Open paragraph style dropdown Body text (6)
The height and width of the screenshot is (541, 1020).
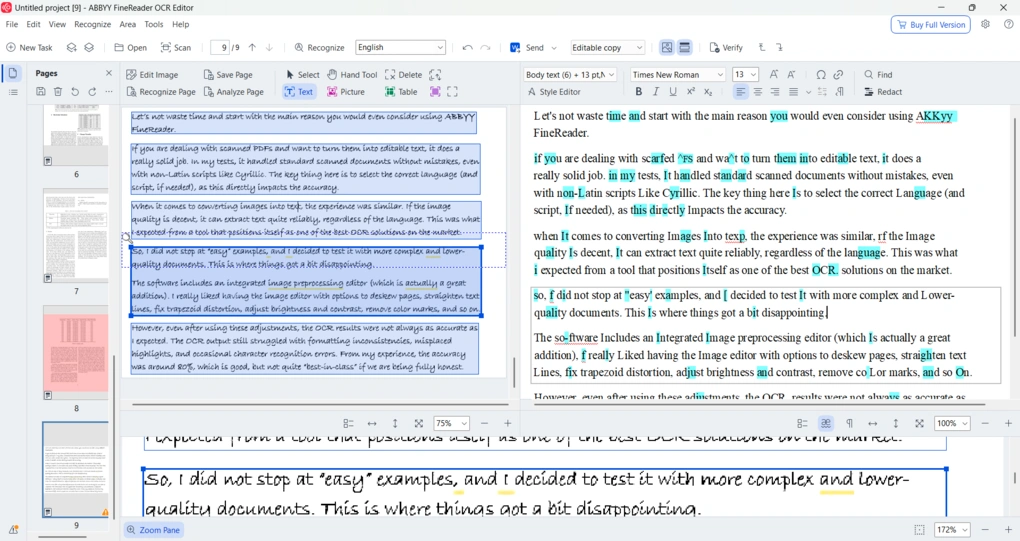point(570,75)
